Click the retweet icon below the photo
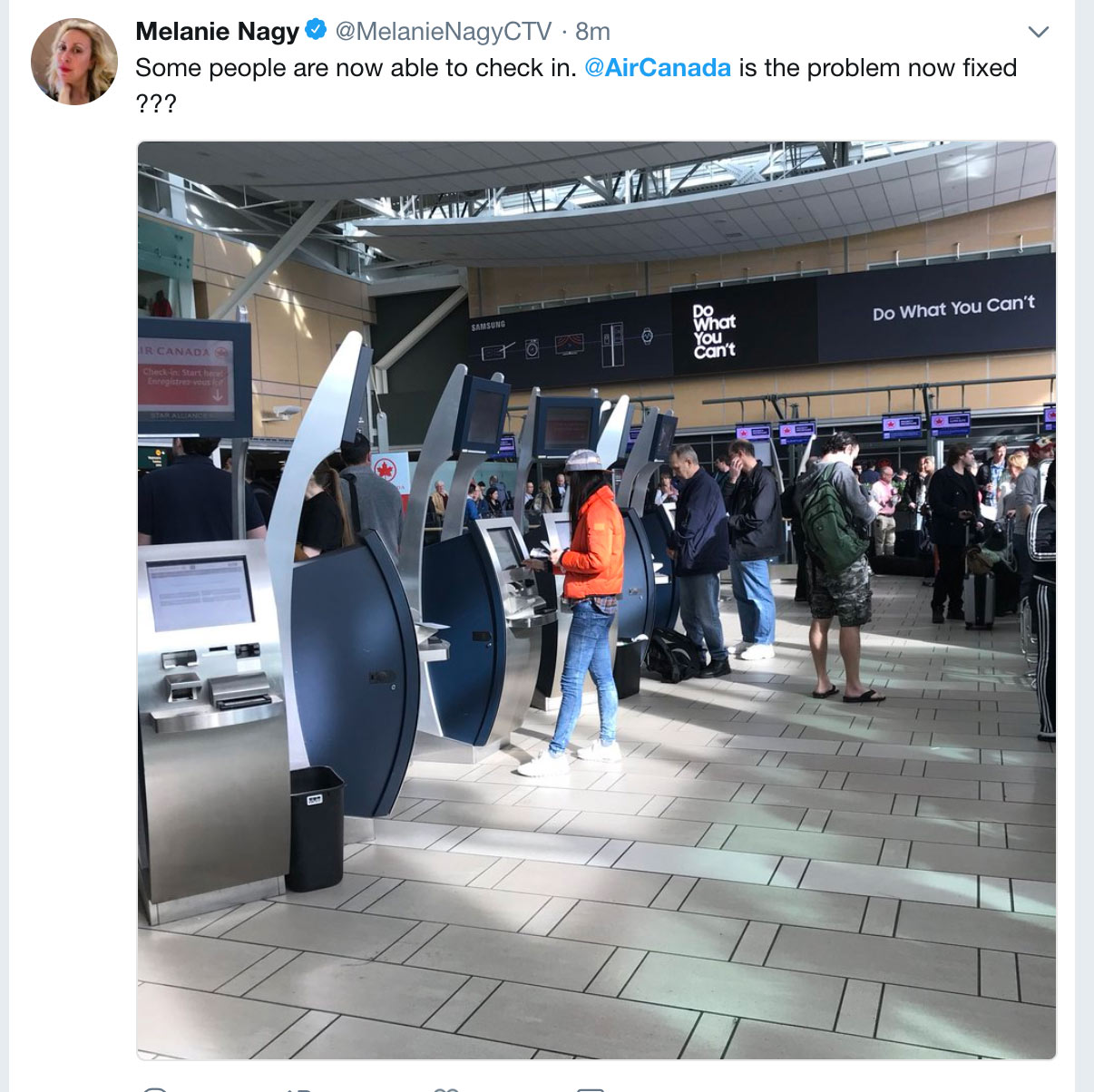The width and height of the screenshot is (1094, 1092). point(299,1088)
